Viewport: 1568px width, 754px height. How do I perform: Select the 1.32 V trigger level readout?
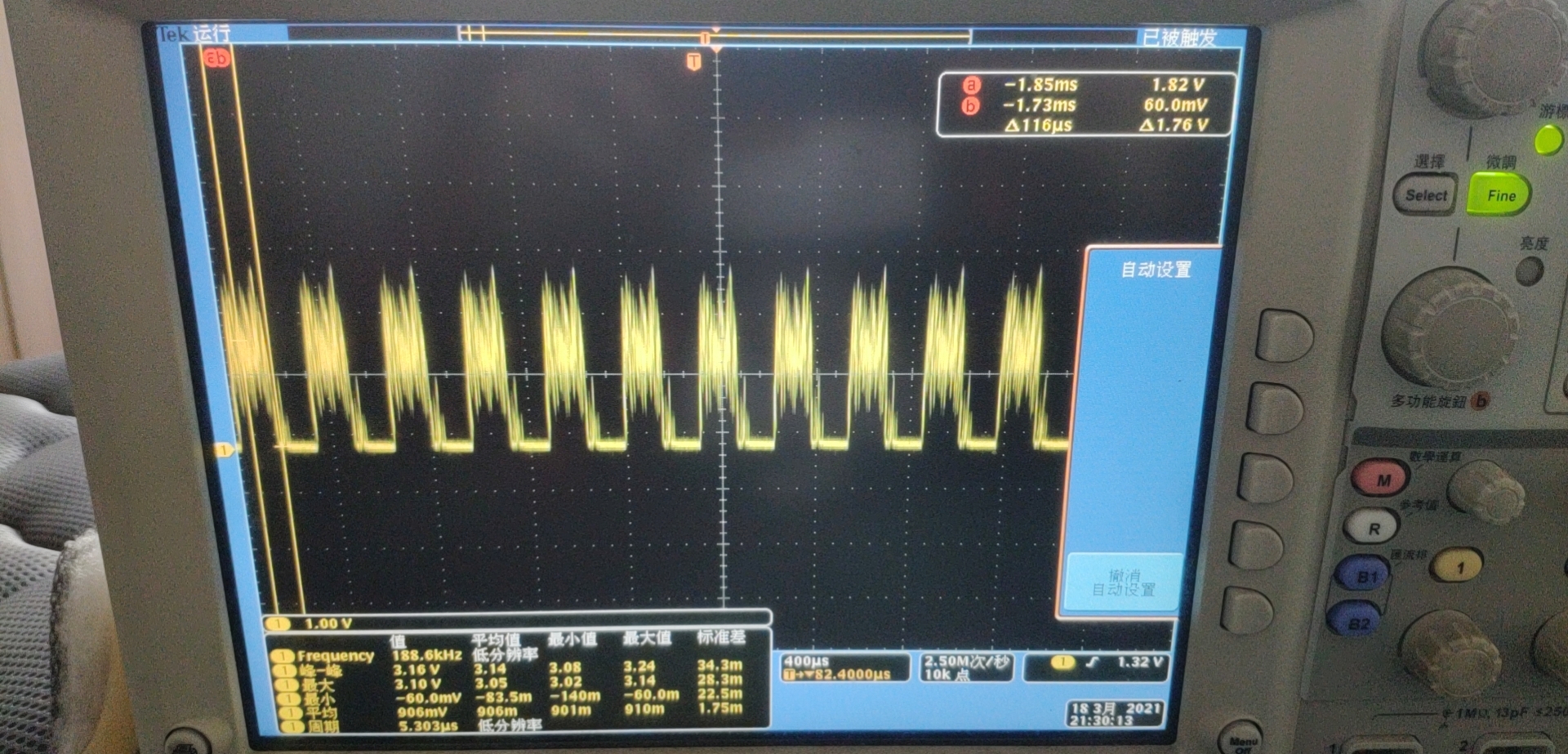tap(1139, 662)
